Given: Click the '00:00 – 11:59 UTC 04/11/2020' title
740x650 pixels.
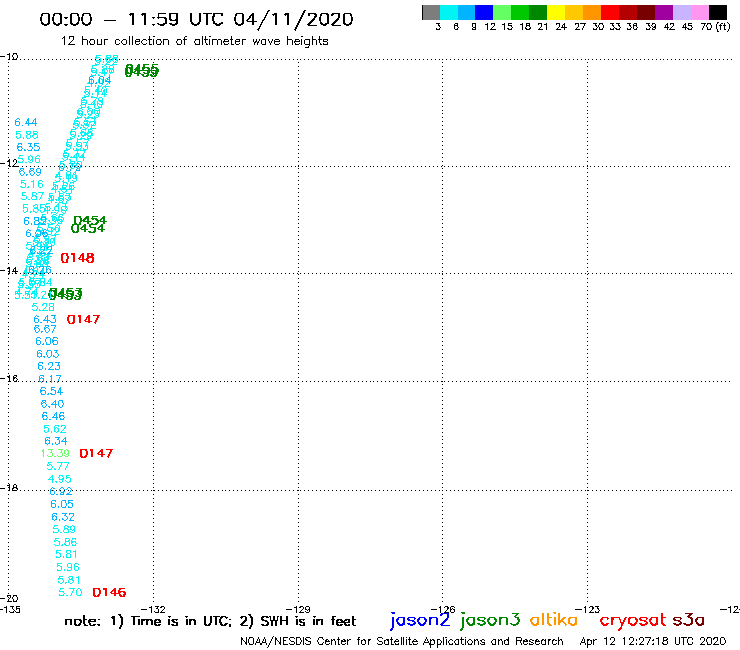Looking at the screenshot, I should coord(196,20).
